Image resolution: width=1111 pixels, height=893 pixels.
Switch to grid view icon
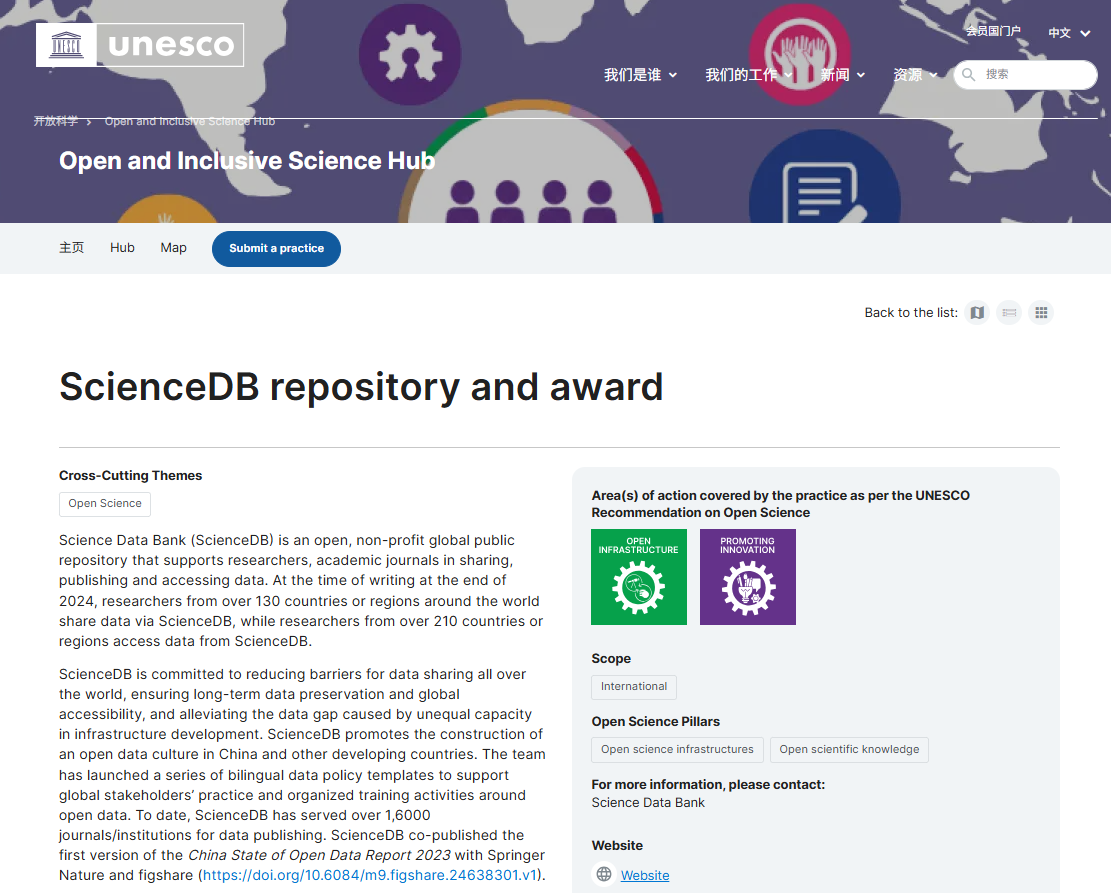(x=1041, y=313)
